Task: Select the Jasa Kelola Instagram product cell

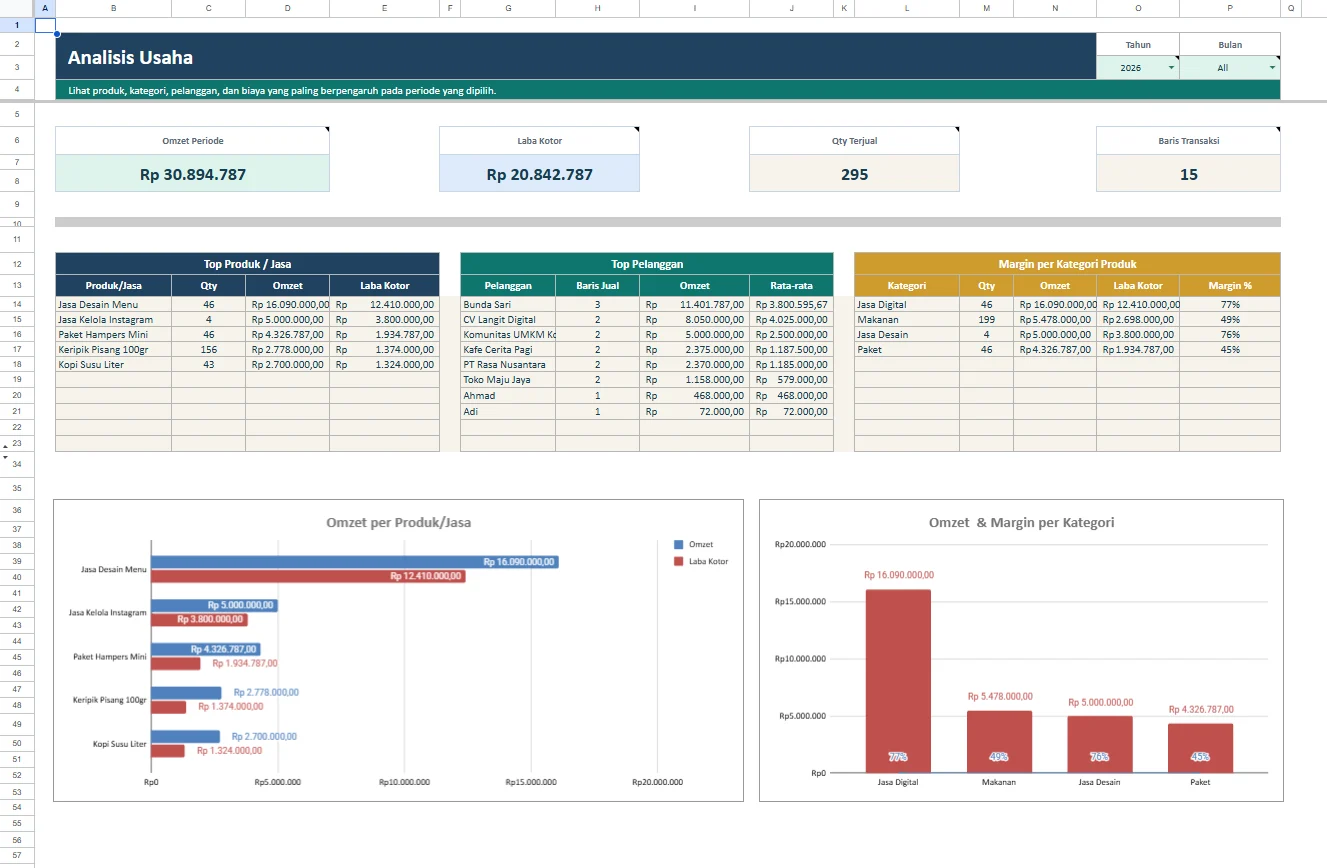Action: pos(113,319)
